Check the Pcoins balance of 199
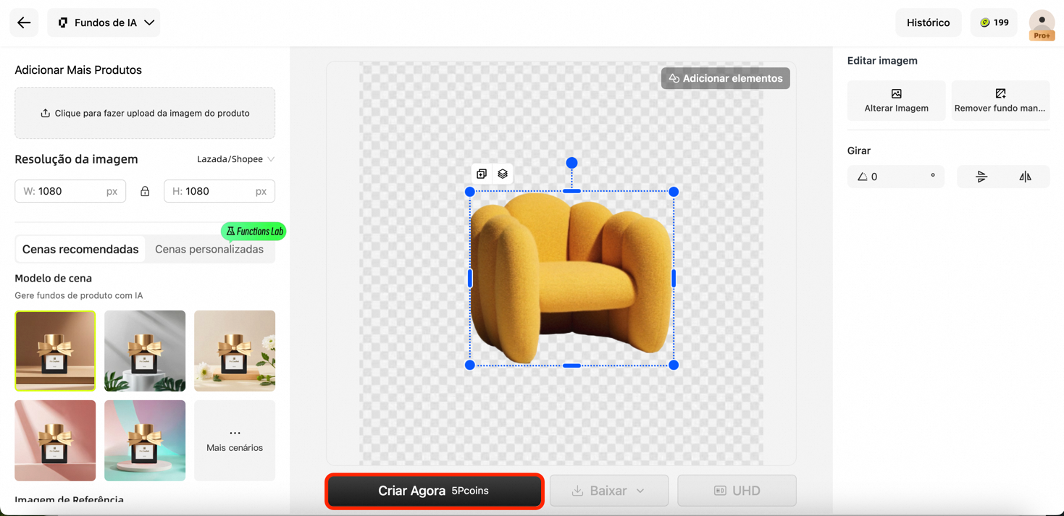Viewport: 1064px width, 516px height. pos(994,23)
